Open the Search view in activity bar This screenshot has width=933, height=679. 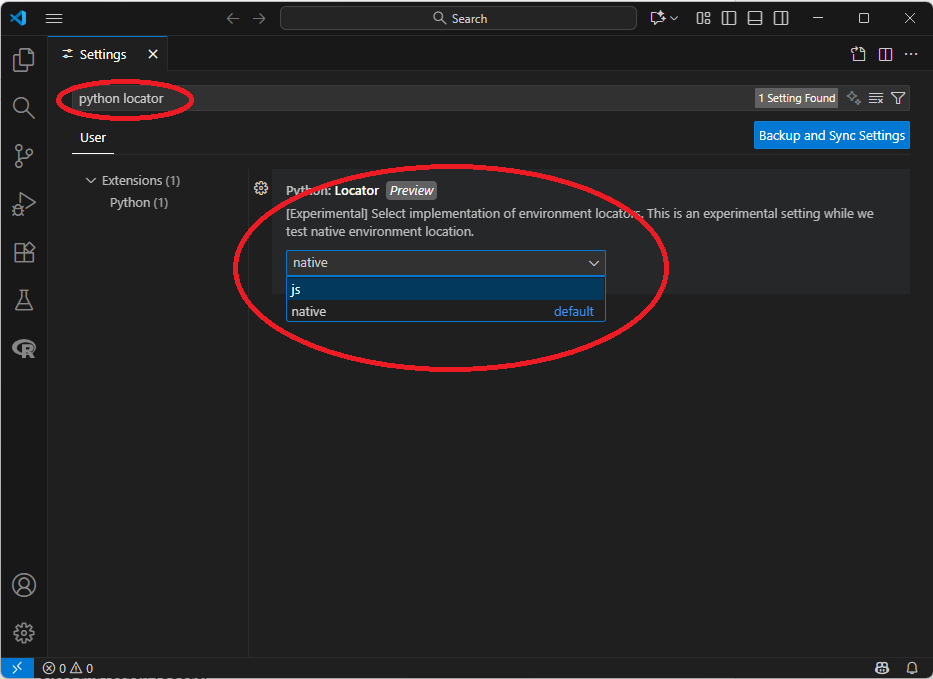[x=24, y=108]
